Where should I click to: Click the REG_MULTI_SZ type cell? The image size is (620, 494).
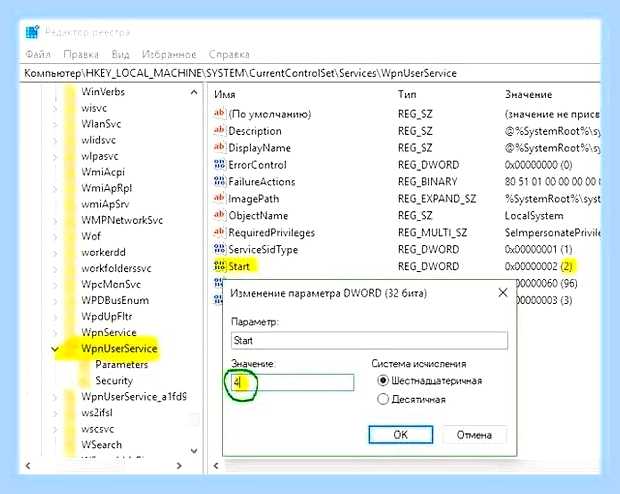[432, 233]
